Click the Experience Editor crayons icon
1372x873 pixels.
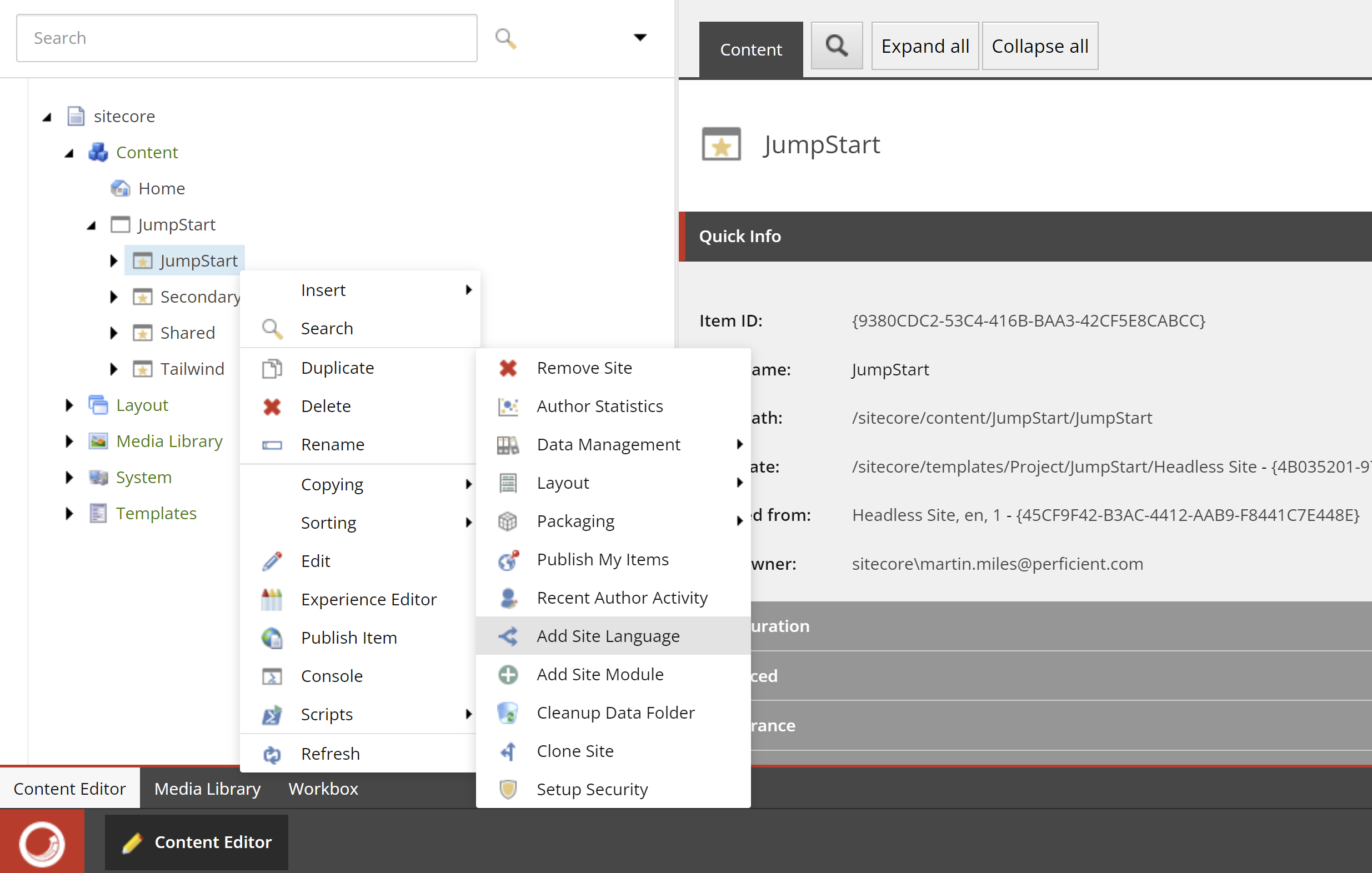pos(272,600)
